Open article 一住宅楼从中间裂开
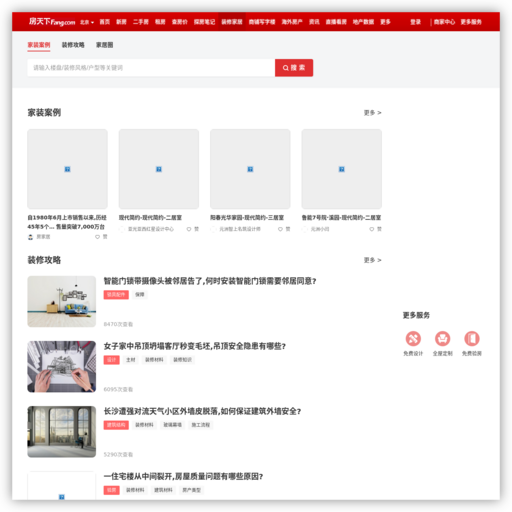This screenshot has height=512, width=512. (183, 476)
